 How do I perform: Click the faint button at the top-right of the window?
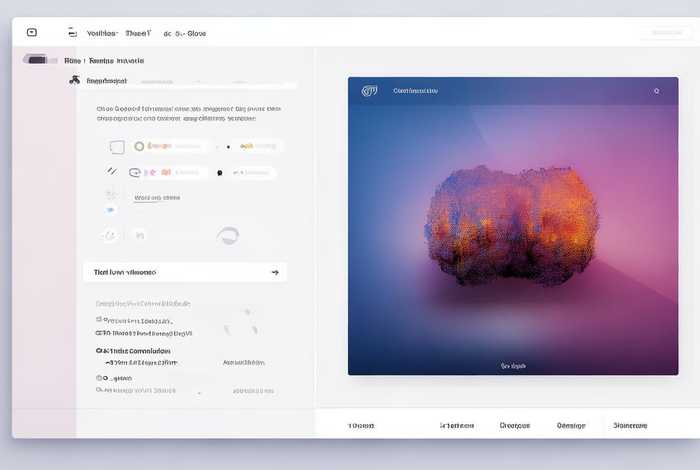[665, 33]
